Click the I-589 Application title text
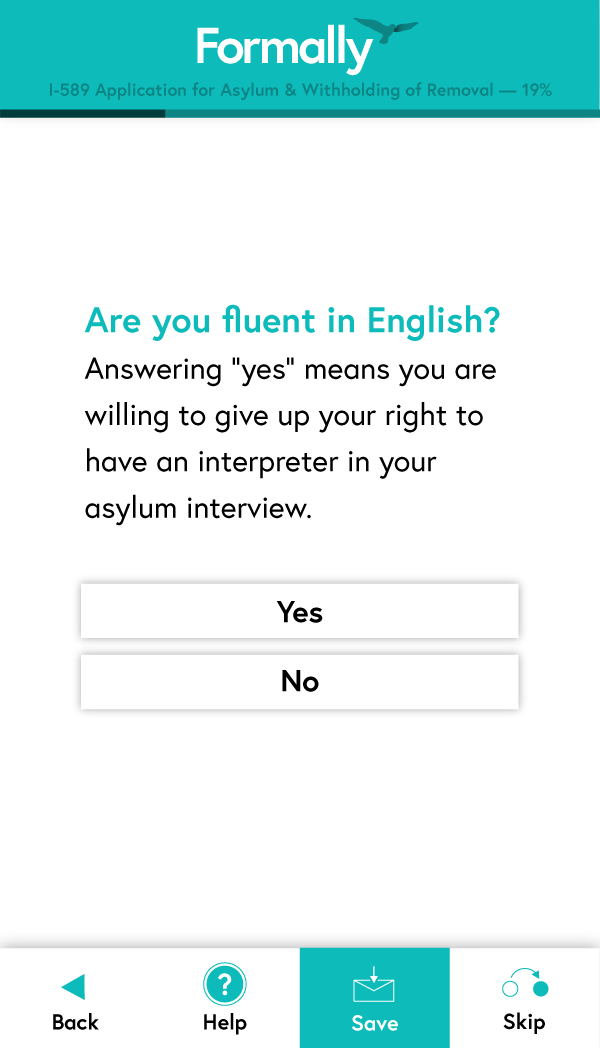The height and width of the screenshot is (1048, 600). (x=271, y=90)
